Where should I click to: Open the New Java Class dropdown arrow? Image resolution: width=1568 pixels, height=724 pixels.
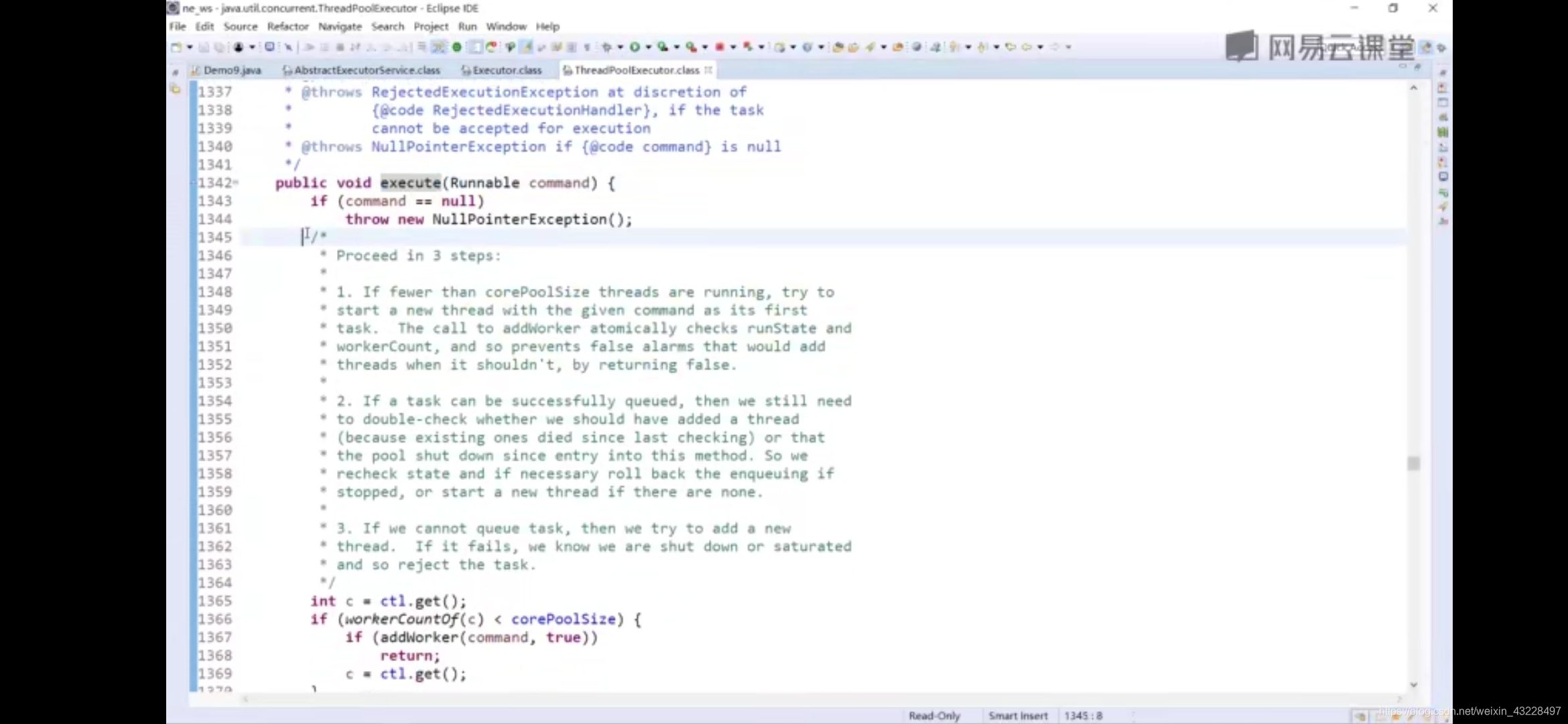pos(822,47)
